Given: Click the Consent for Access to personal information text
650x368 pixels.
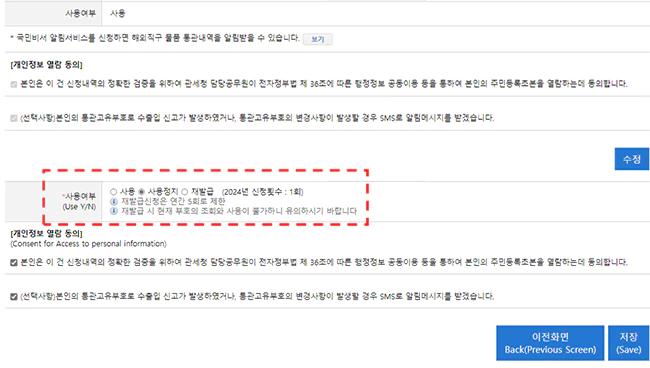Looking at the screenshot, I should point(88,244).
